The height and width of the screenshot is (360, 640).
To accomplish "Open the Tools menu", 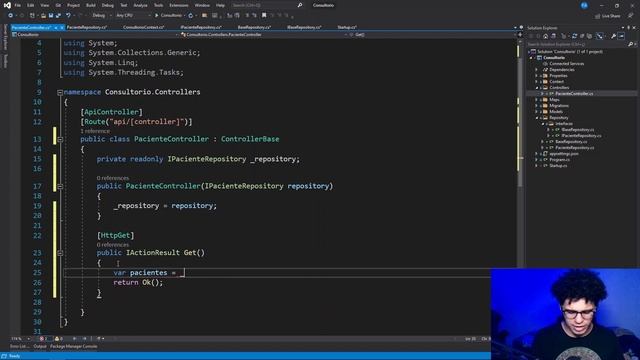I will [x=158, y=5].
